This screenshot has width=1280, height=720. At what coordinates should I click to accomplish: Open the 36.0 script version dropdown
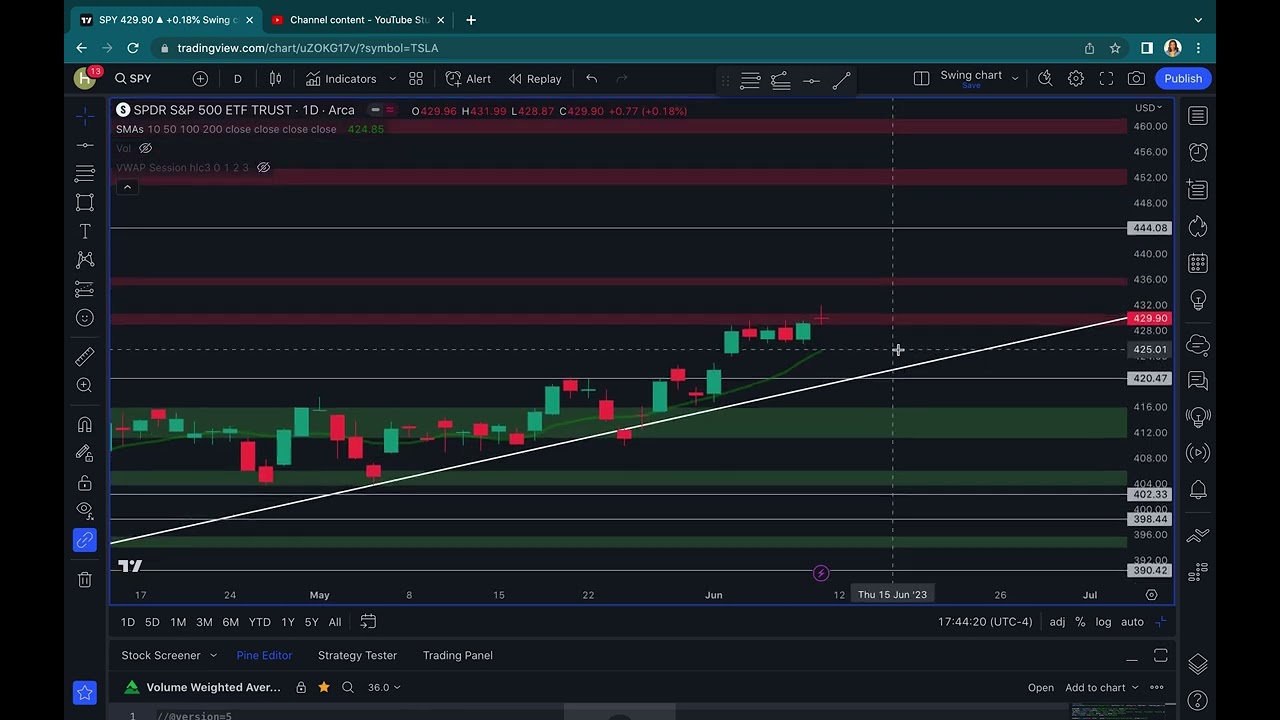pos(384,688)
